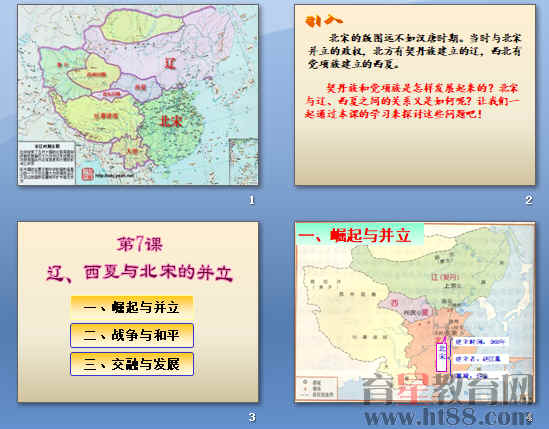549x429 pixels.
Task: Click the purple 北宋 callout box on slide 4
Action: pos(442,357)
